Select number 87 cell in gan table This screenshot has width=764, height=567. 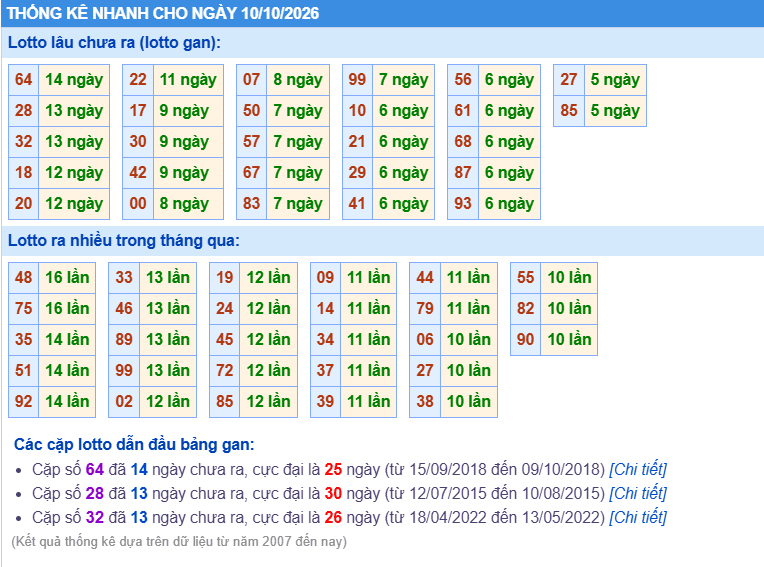[x=463, y=172]
